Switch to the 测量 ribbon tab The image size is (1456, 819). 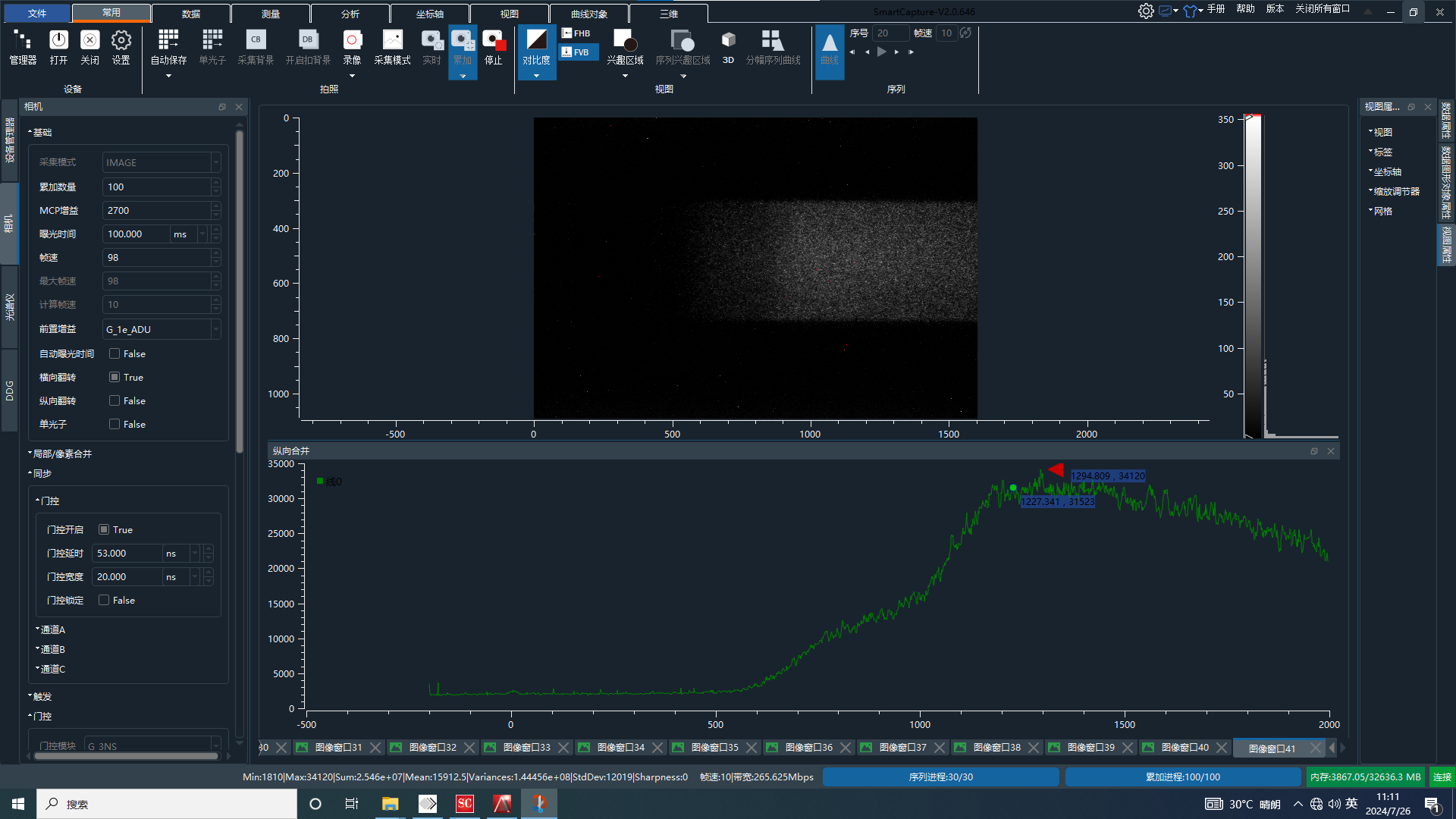(x=271, y=14)
